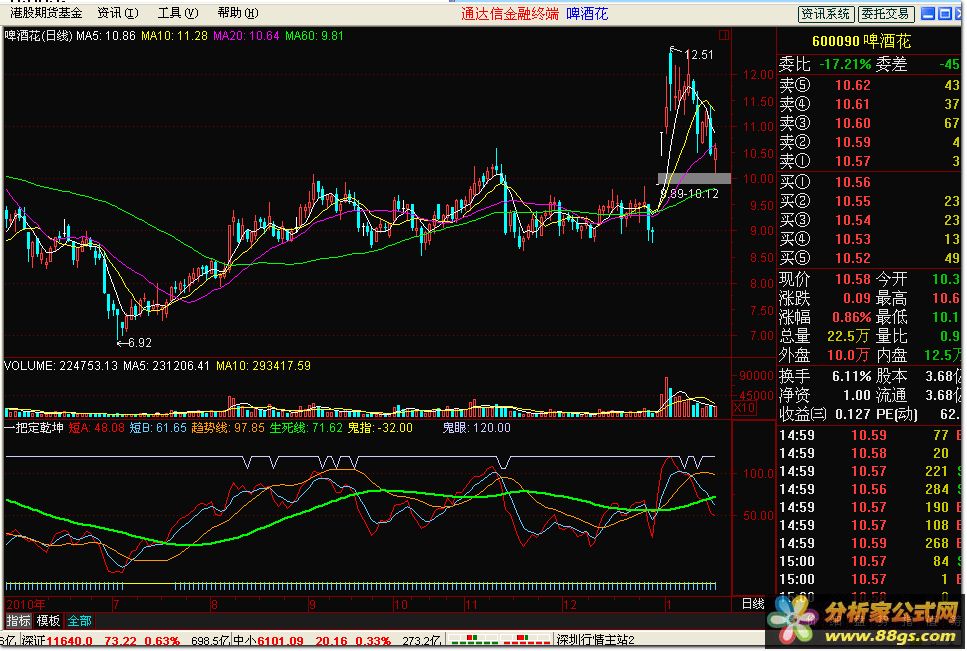967x651 pixels.
Task: Click the 短B: 61.65 value
Action: coord(158,428)
